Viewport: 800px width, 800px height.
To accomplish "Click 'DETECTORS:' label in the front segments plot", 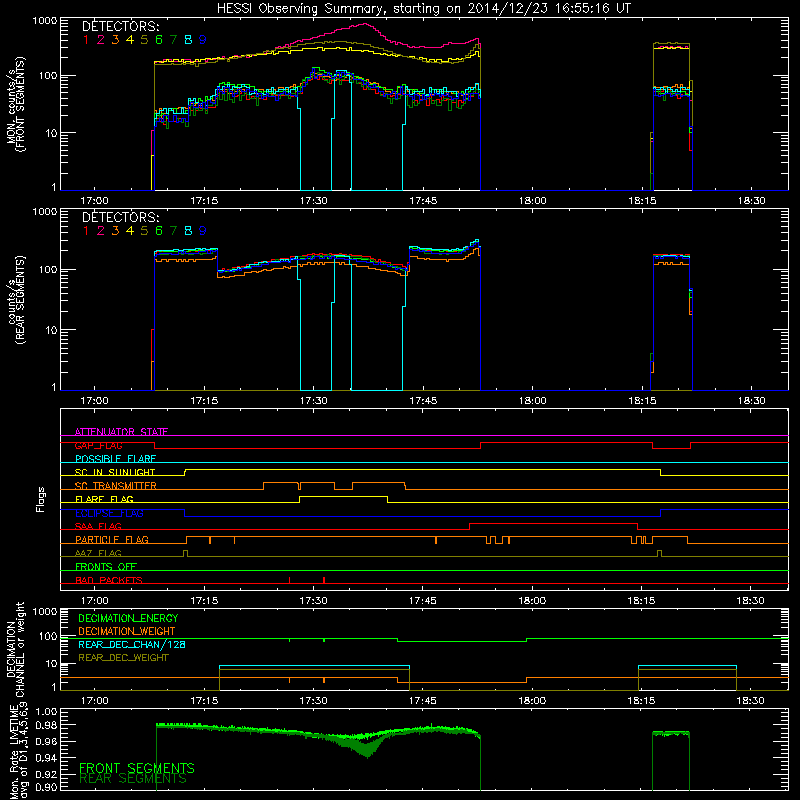I will (121, 26).
